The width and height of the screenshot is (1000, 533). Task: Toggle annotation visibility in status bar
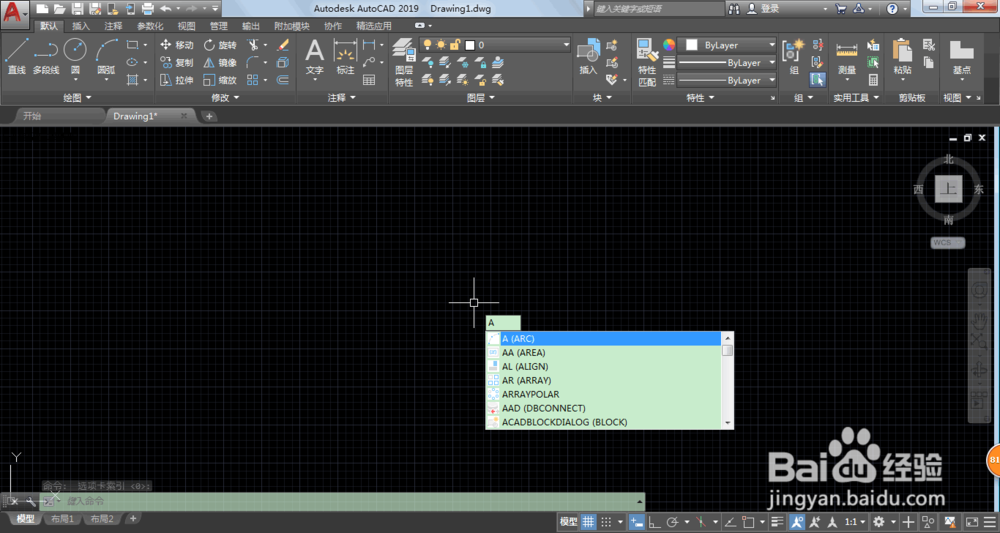pos(797,522)
